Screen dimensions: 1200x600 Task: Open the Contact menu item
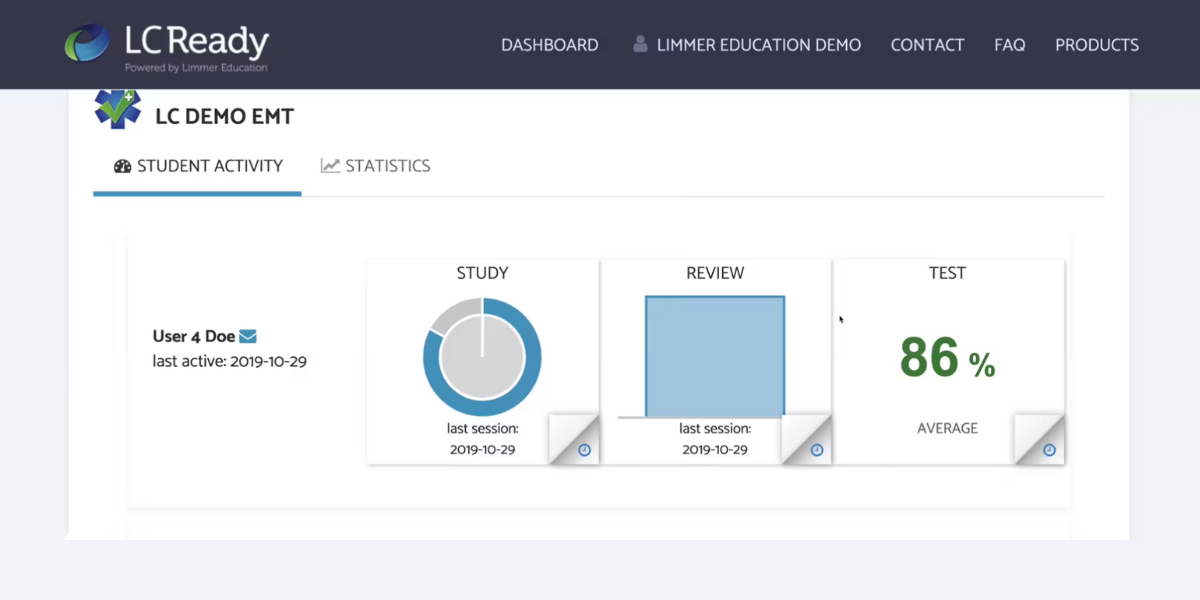coord(927,44)
